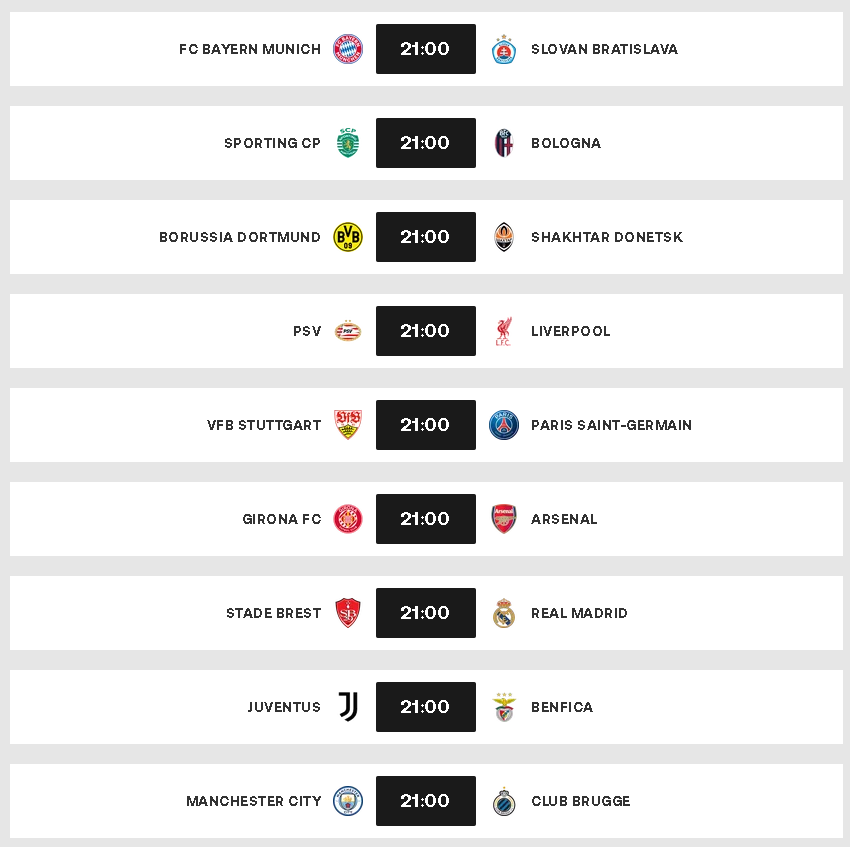Open 21:00 time for Manchester City match

pos(426,801)
